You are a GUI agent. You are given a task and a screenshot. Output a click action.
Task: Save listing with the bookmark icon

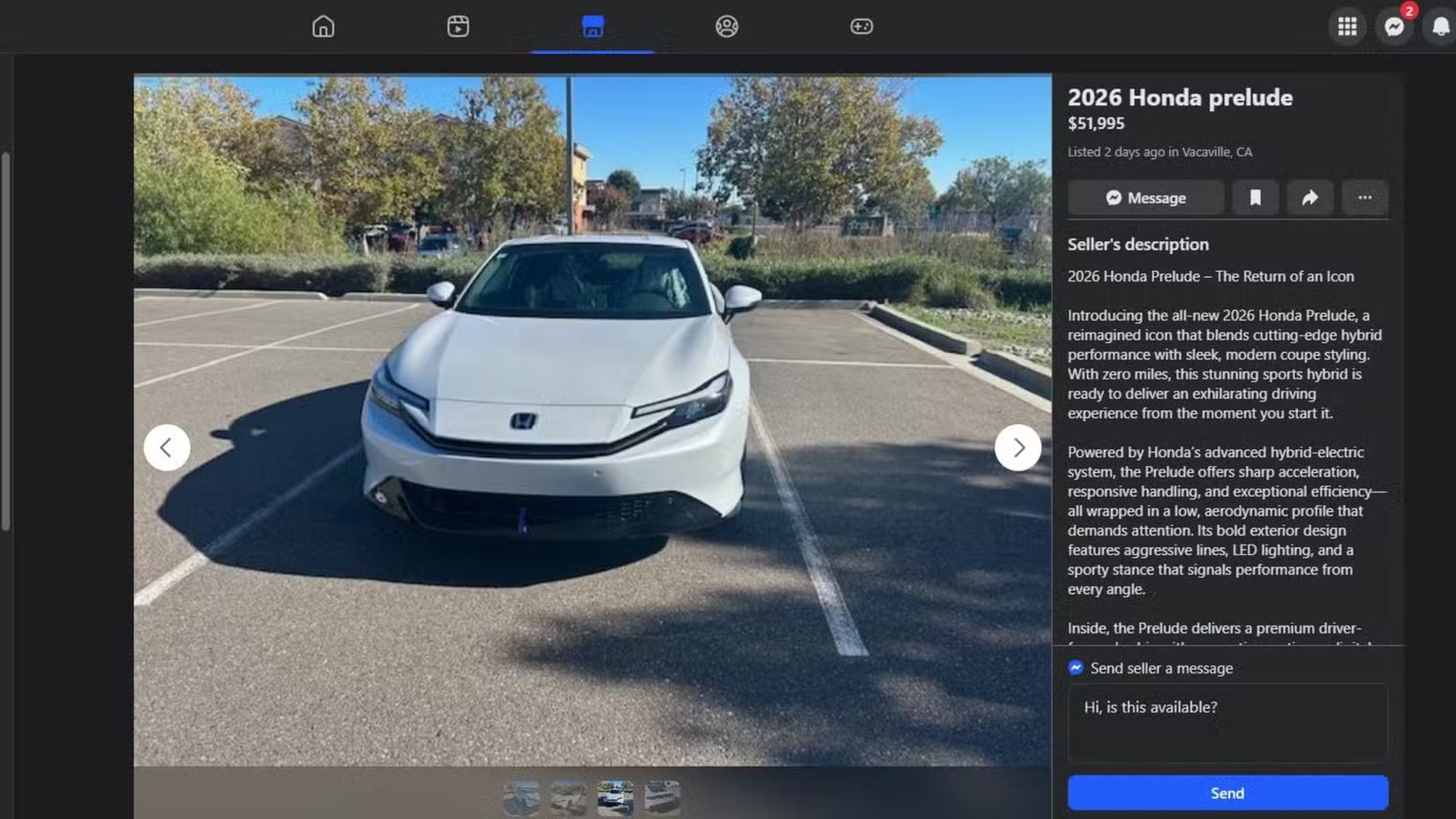[x=1255, y=198]
